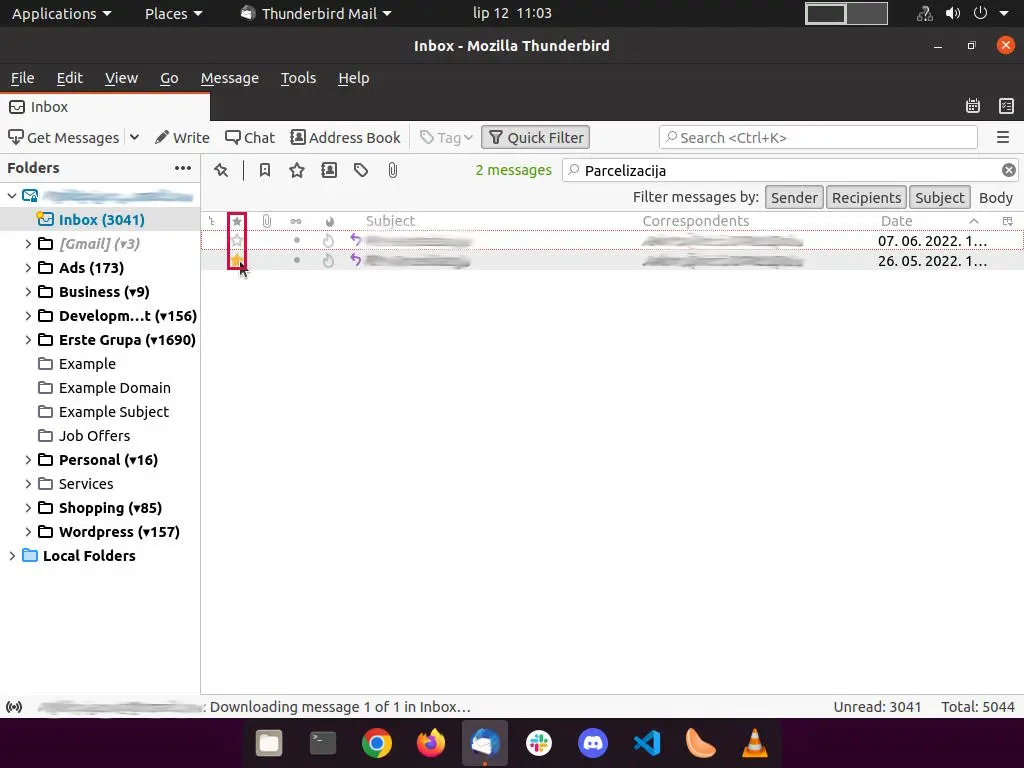Filter messages with attachments
This screenshot has height=768, width=1024.
392,170
